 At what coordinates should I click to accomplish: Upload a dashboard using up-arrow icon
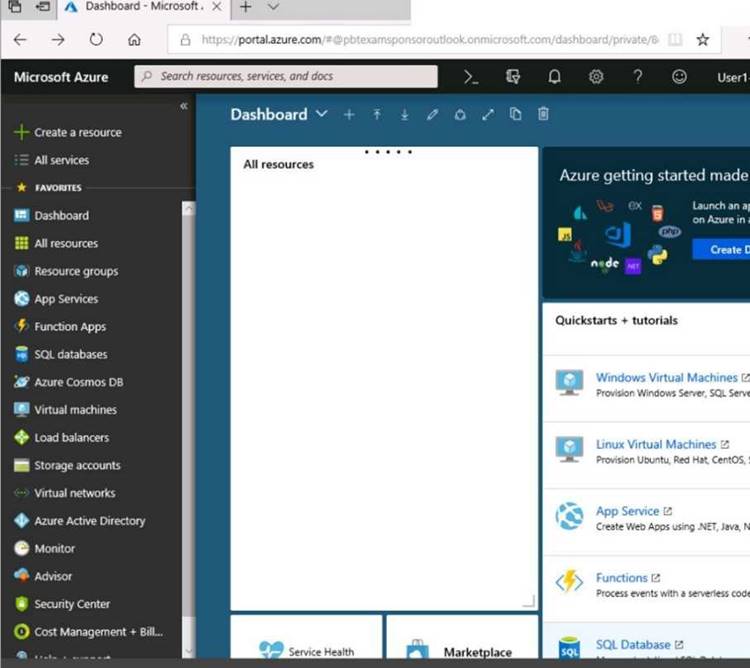tap(377, 115)
